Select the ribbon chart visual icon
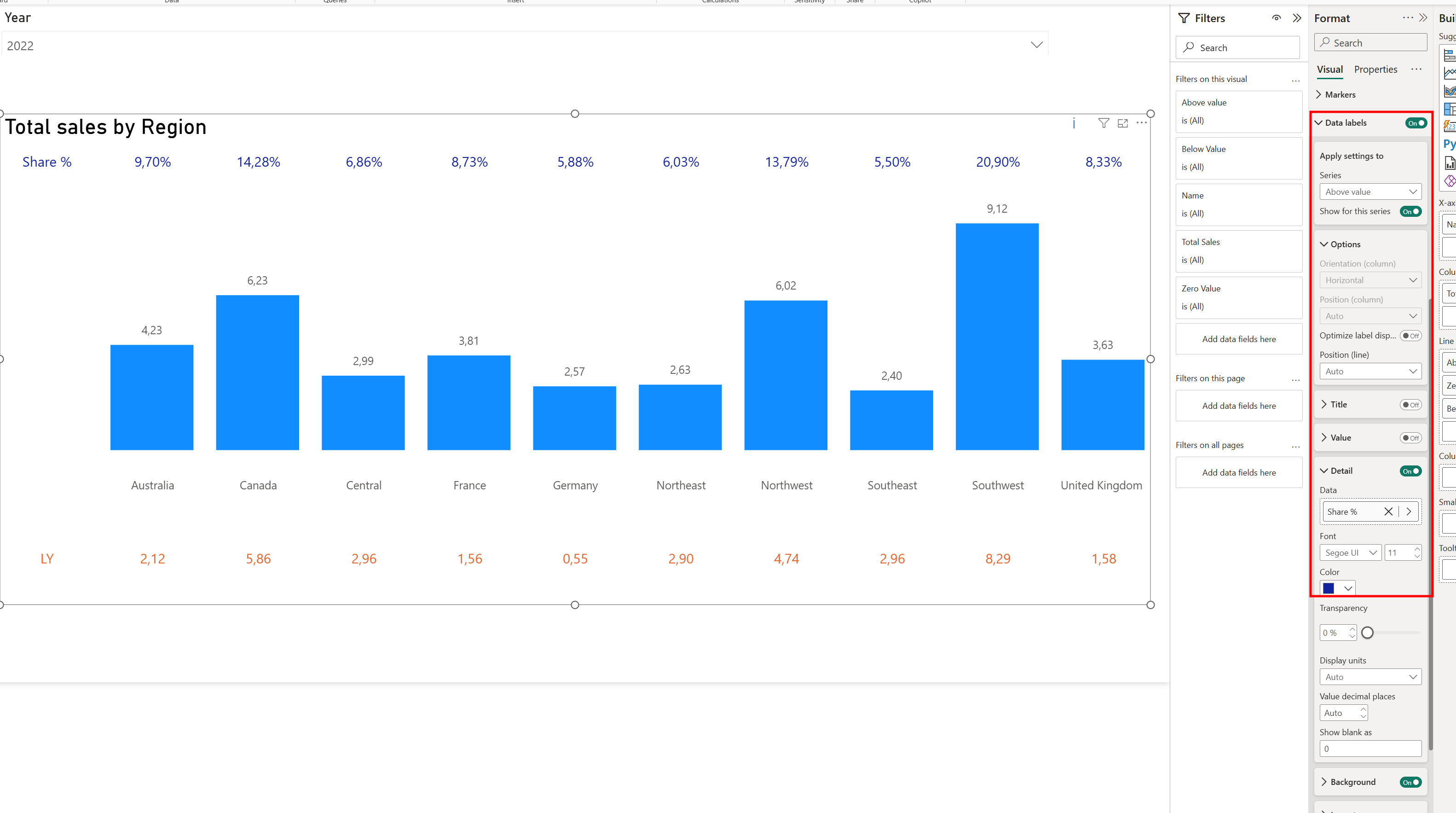The width and height of the screenshot is (1456, 813). [x=1450, y=91]
